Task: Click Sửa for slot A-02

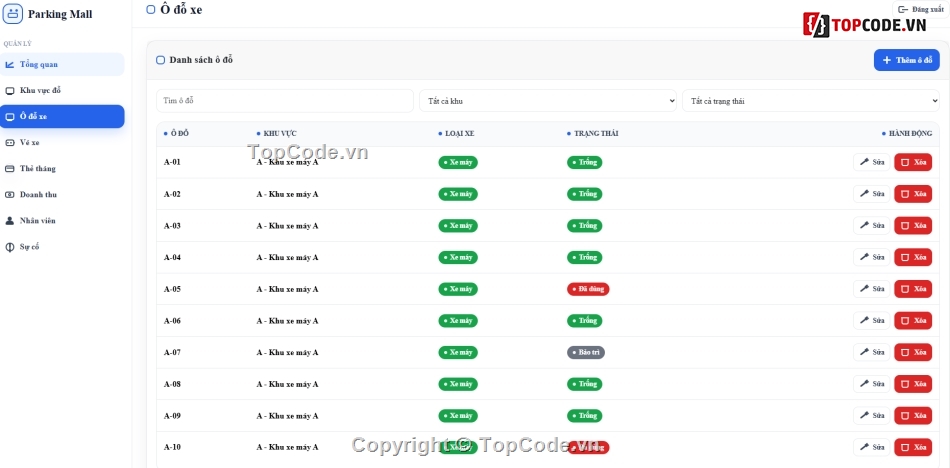Action: point(872,194)
